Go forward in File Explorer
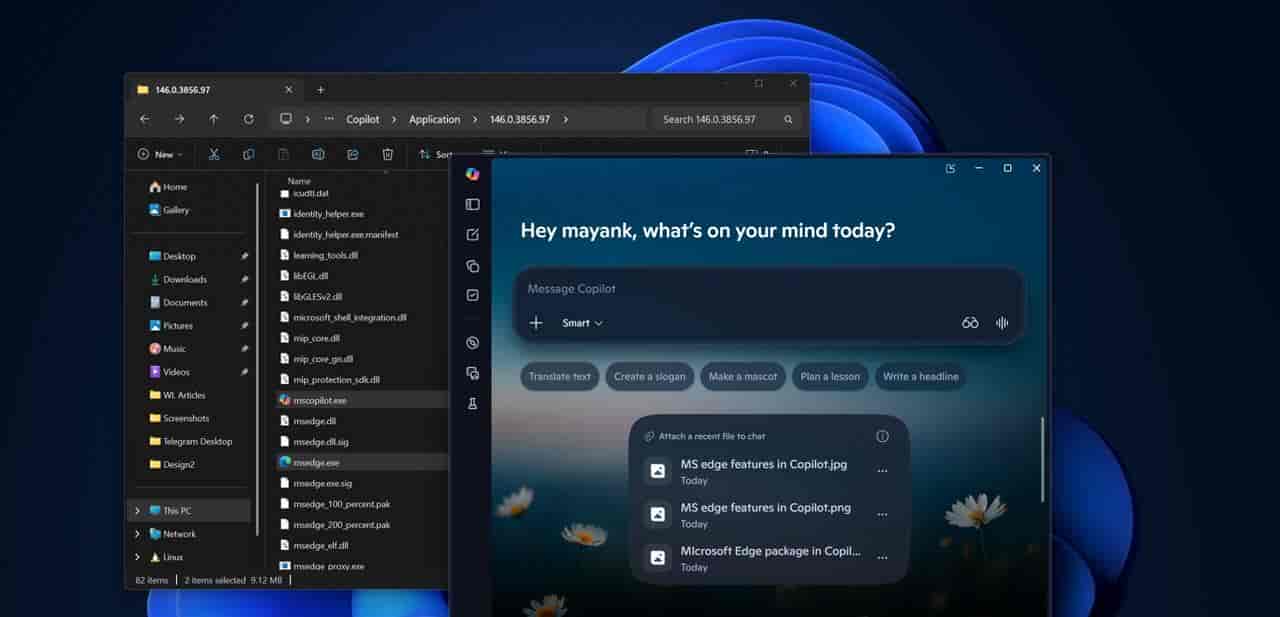 pos(179,119)
